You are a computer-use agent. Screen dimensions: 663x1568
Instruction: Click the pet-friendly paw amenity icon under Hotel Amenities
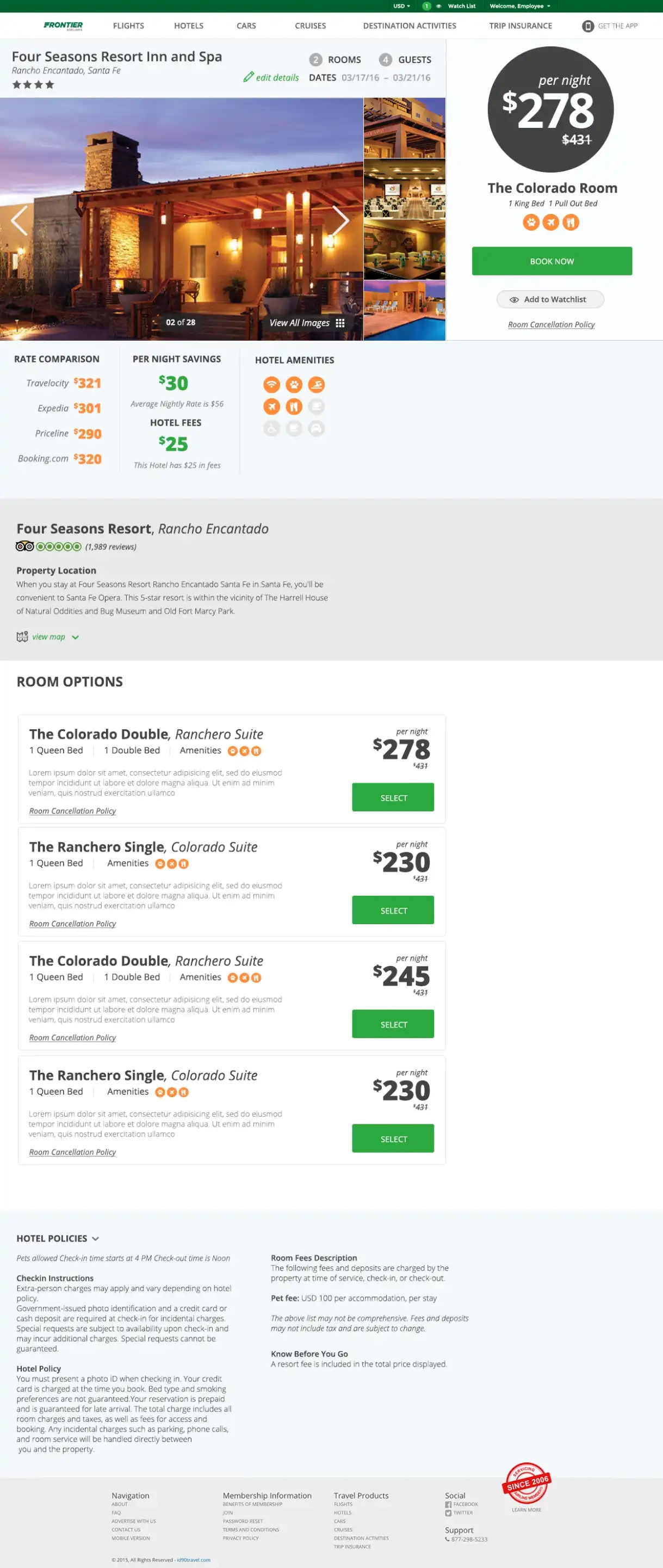pyautogui.click(x=294, y=385)
